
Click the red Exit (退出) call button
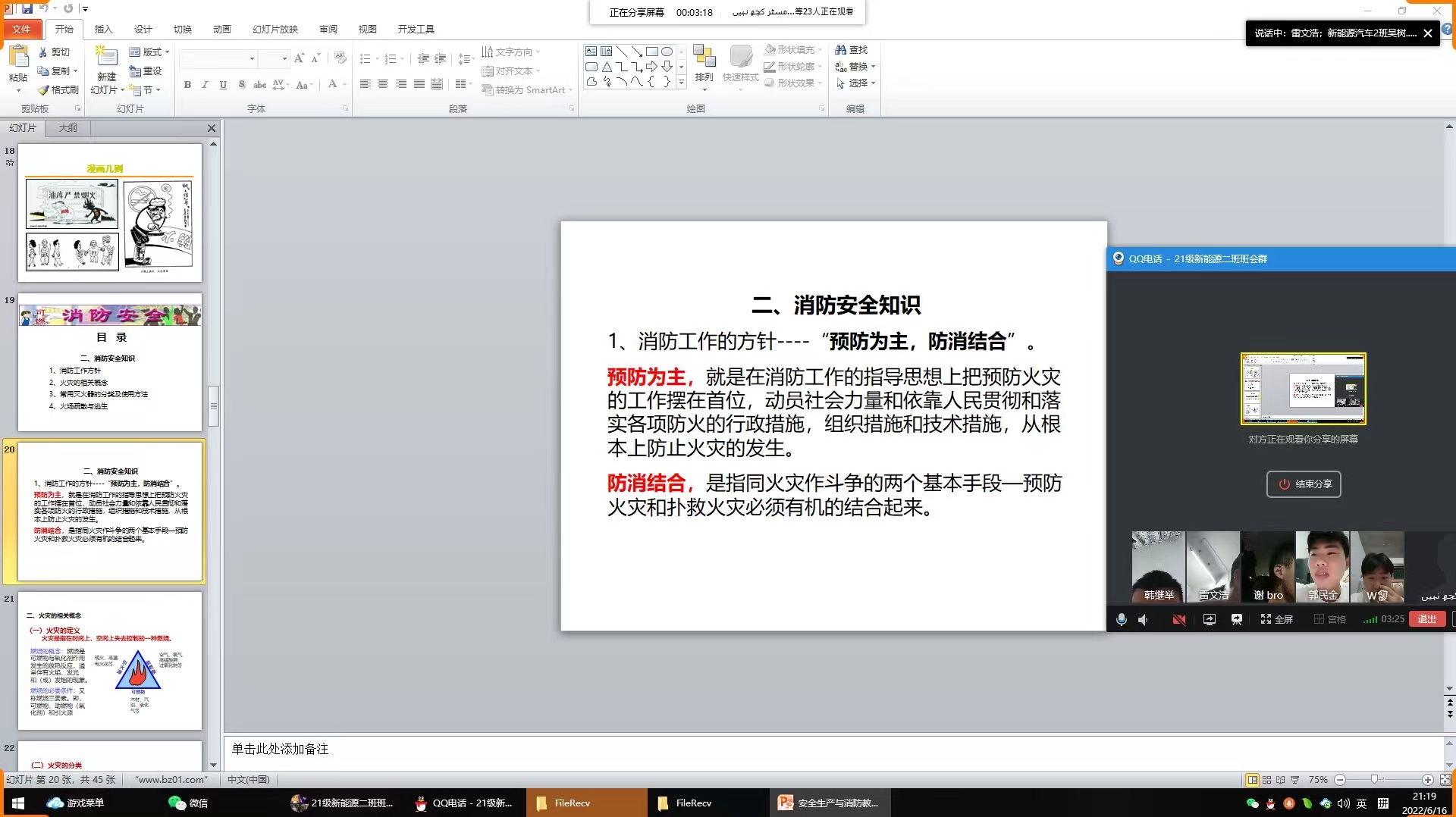pyautogui.click(x=1426, y=619)
